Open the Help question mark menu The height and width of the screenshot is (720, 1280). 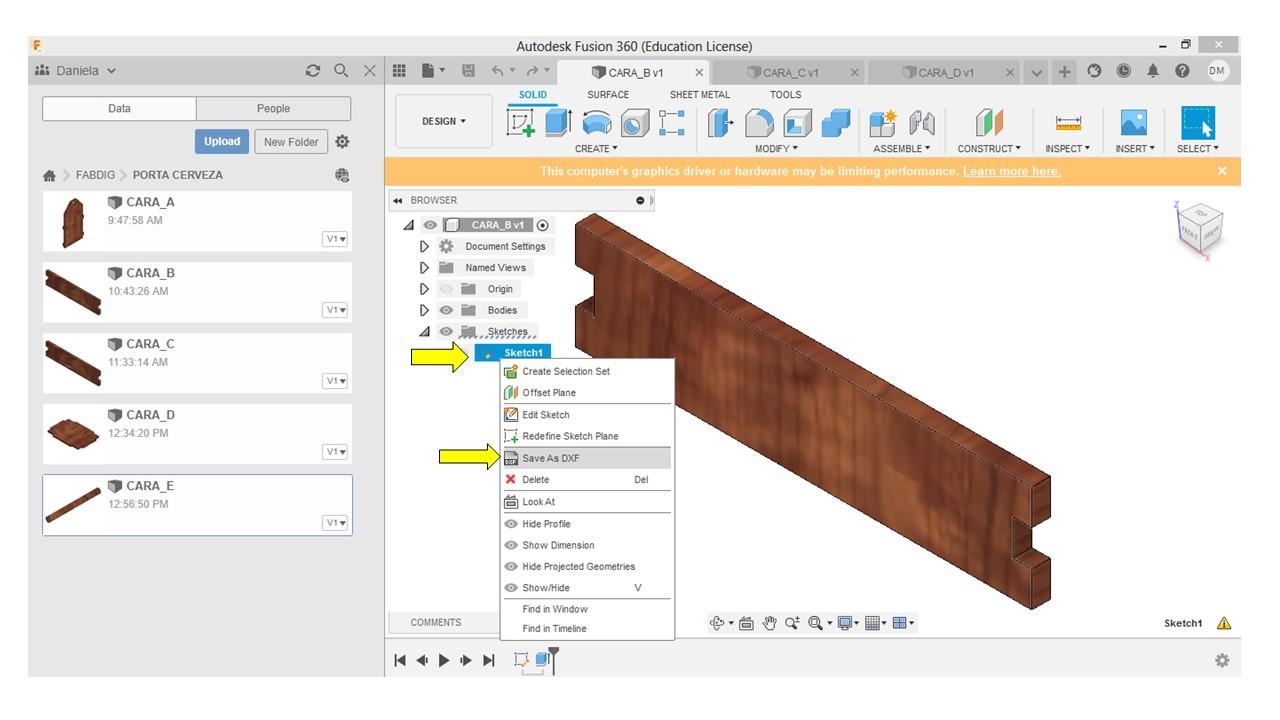(1183, 71)
